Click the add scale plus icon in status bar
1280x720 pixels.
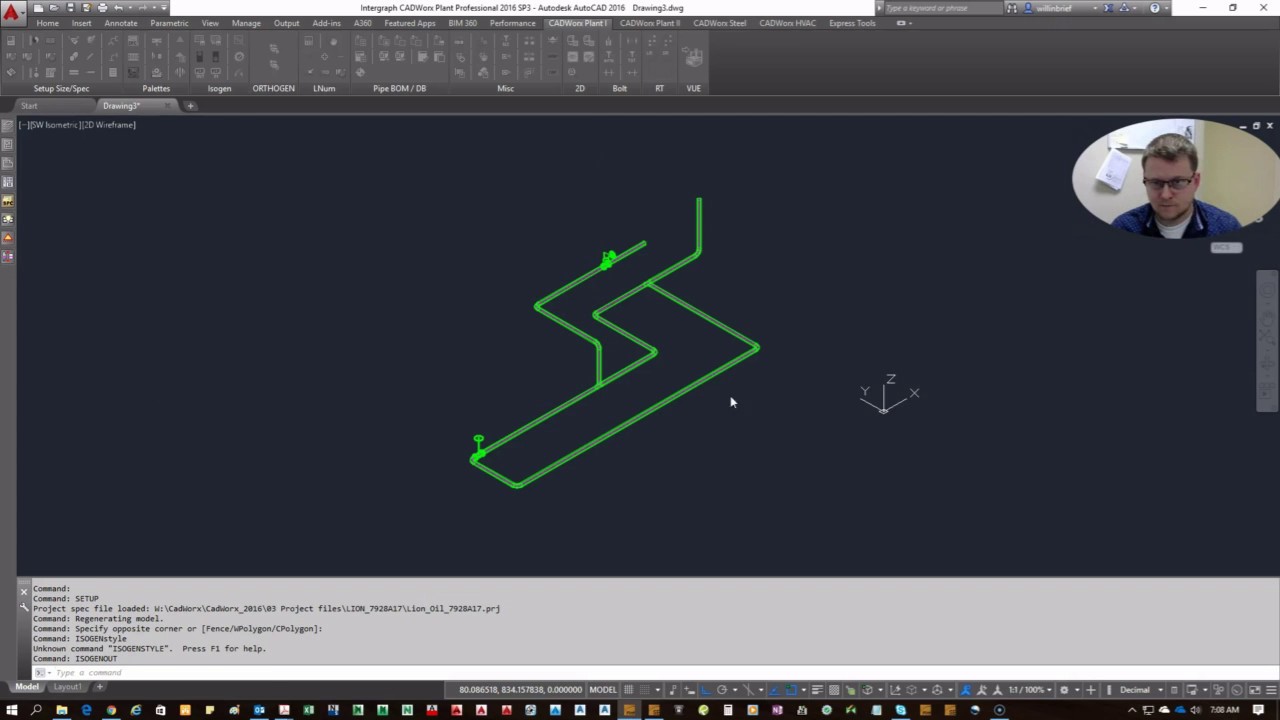(1090, 690)
